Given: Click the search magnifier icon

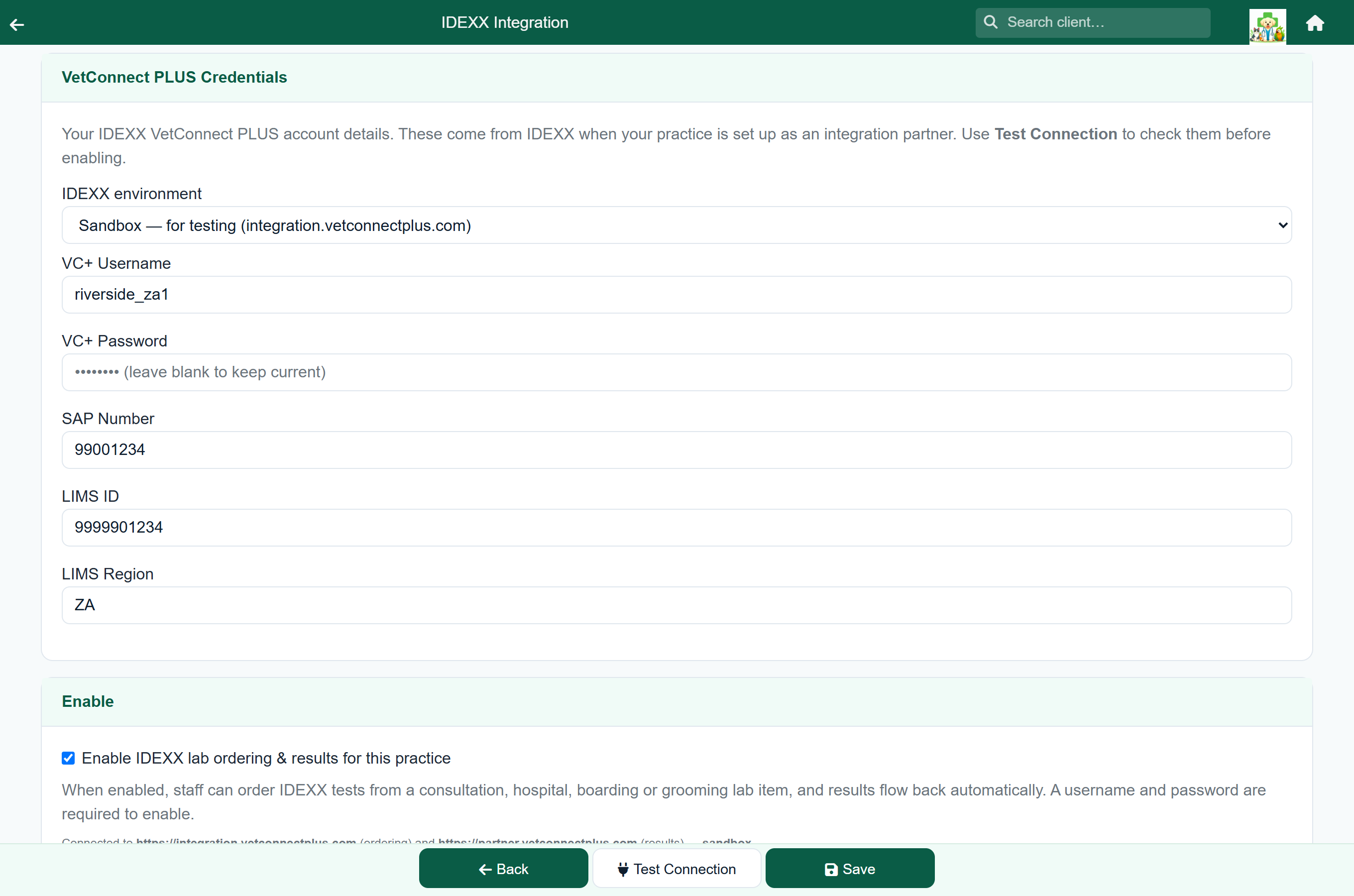Looking at the screenshot, I should tap(991, 22).
